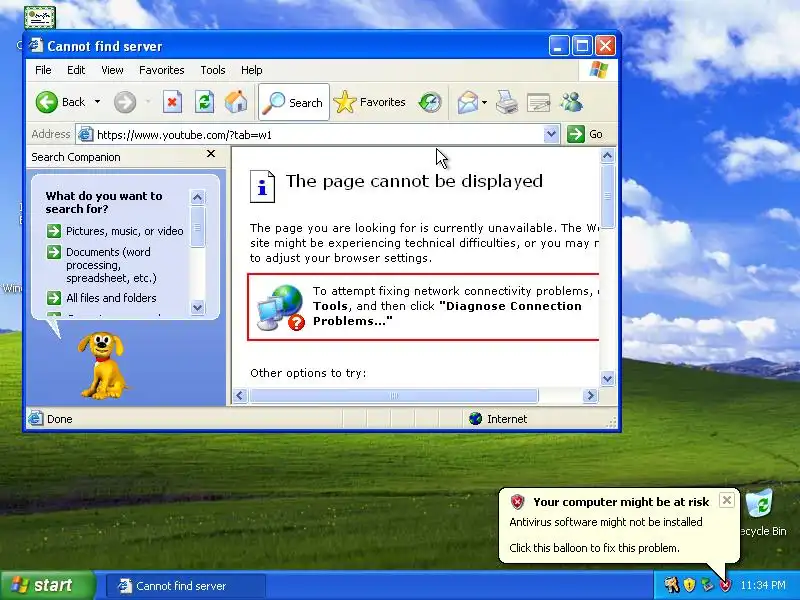Click the green Back arrow button
Screen dimensions: 800x600
click(46, 102)
